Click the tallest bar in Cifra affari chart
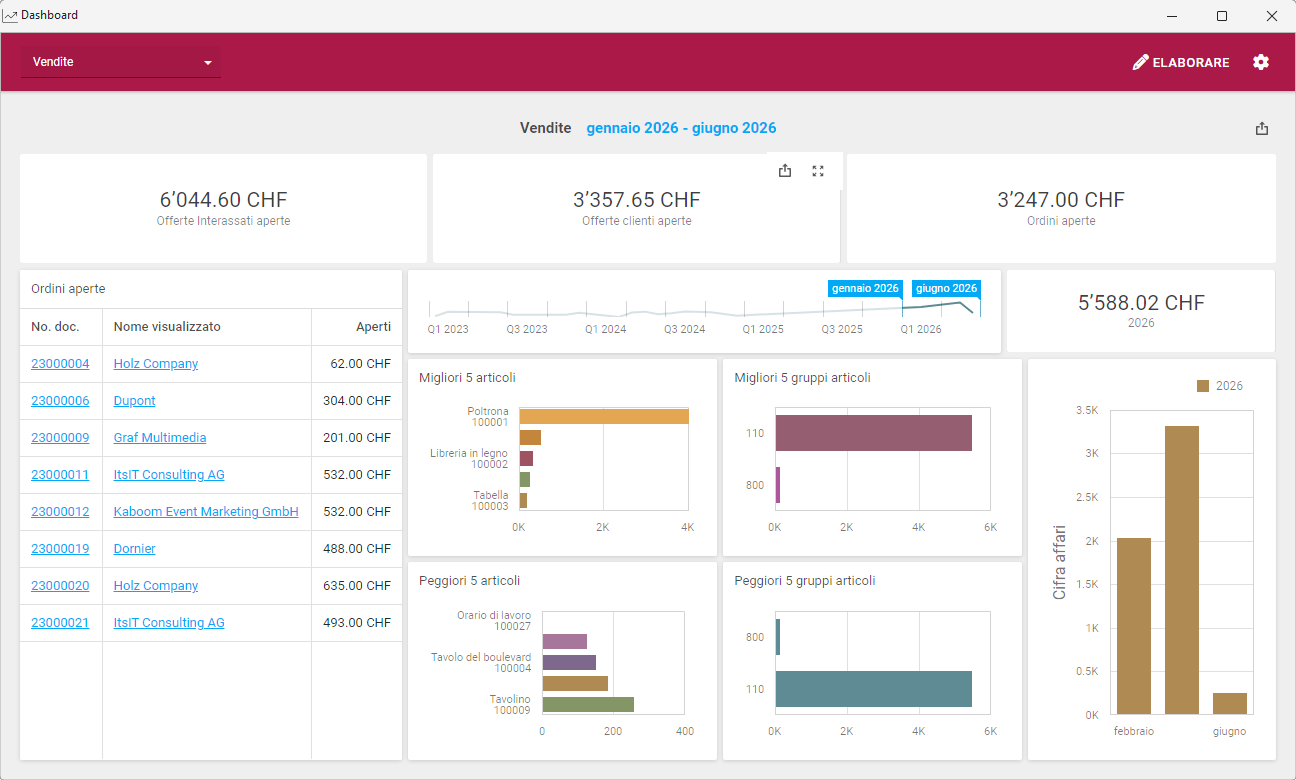 [x=1181, y=569]
